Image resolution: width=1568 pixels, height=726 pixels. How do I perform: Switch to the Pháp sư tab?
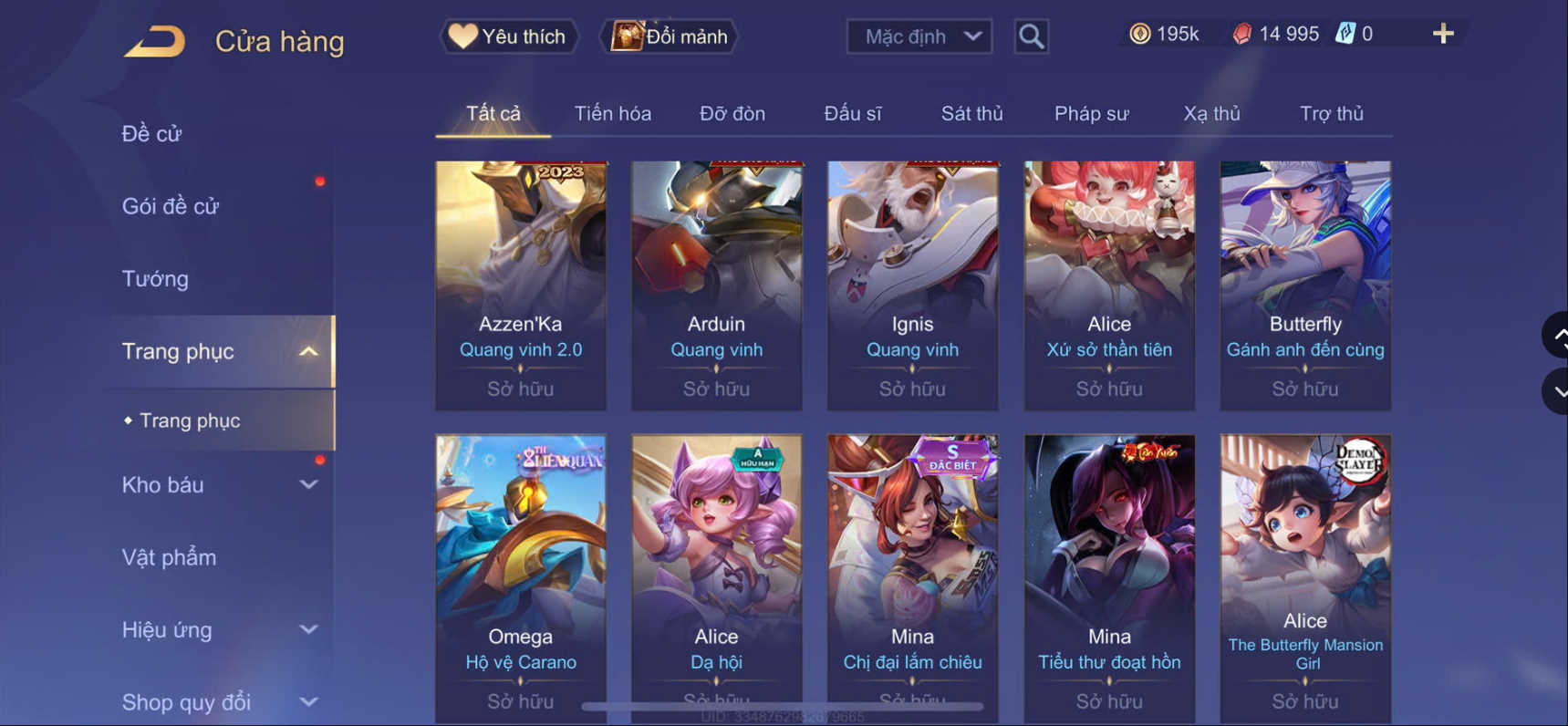point(1091,114)
